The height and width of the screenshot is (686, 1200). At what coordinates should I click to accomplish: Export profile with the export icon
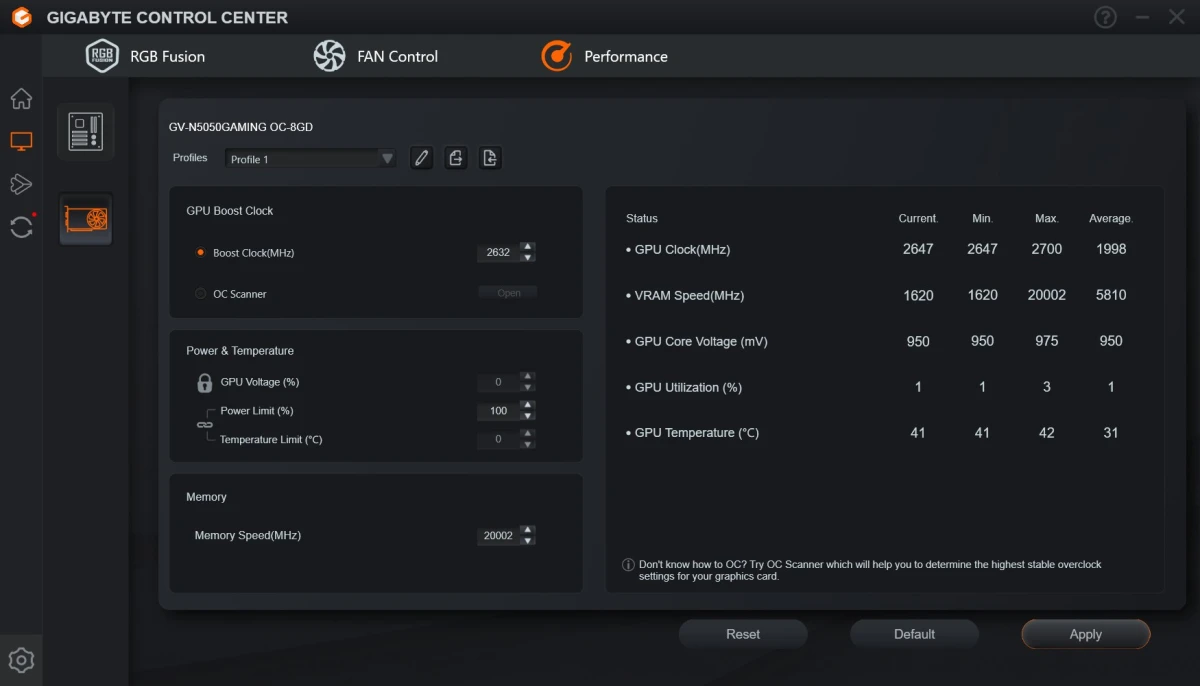[x=456, y=157]
